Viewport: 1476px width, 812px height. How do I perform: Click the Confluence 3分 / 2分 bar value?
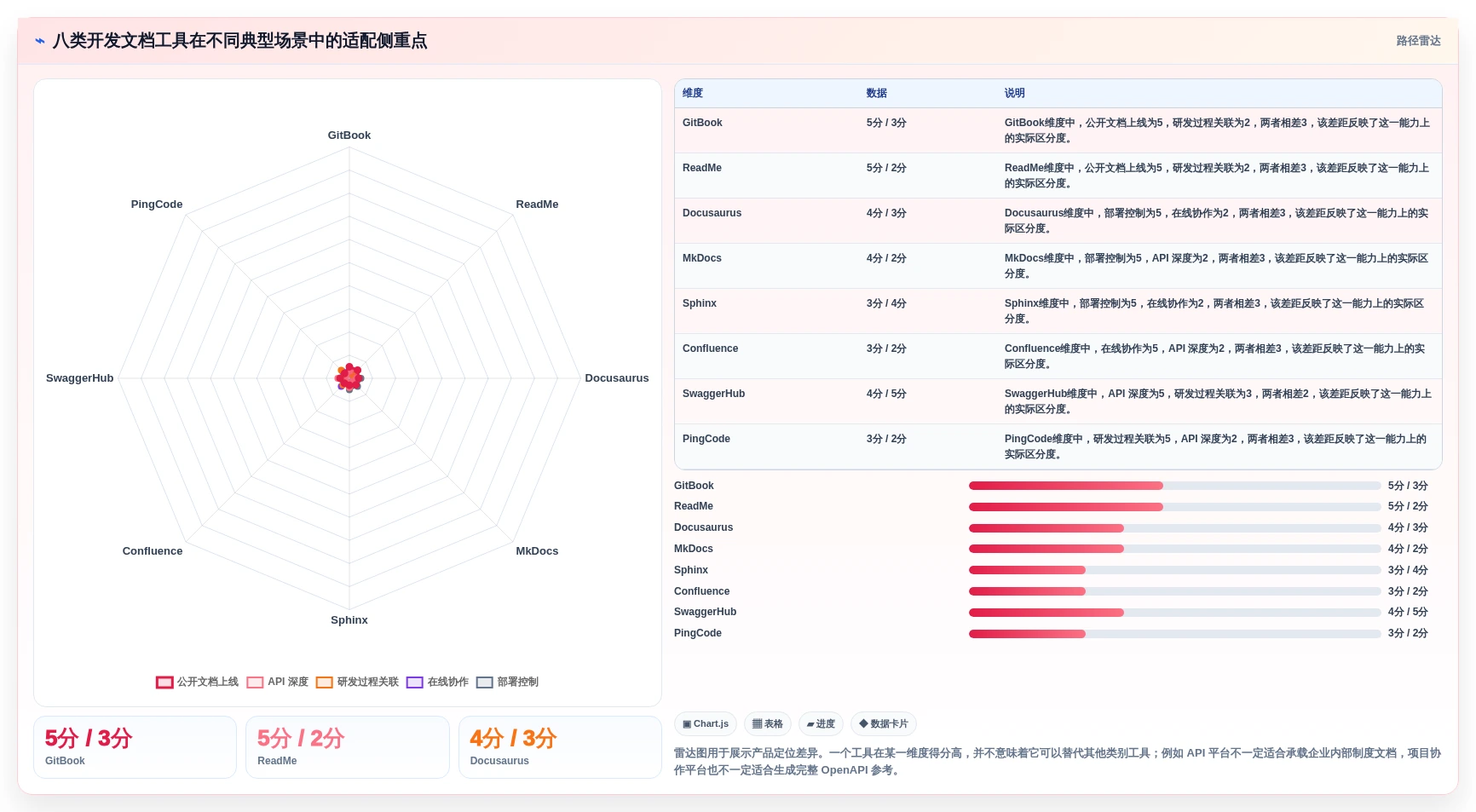1408,591
